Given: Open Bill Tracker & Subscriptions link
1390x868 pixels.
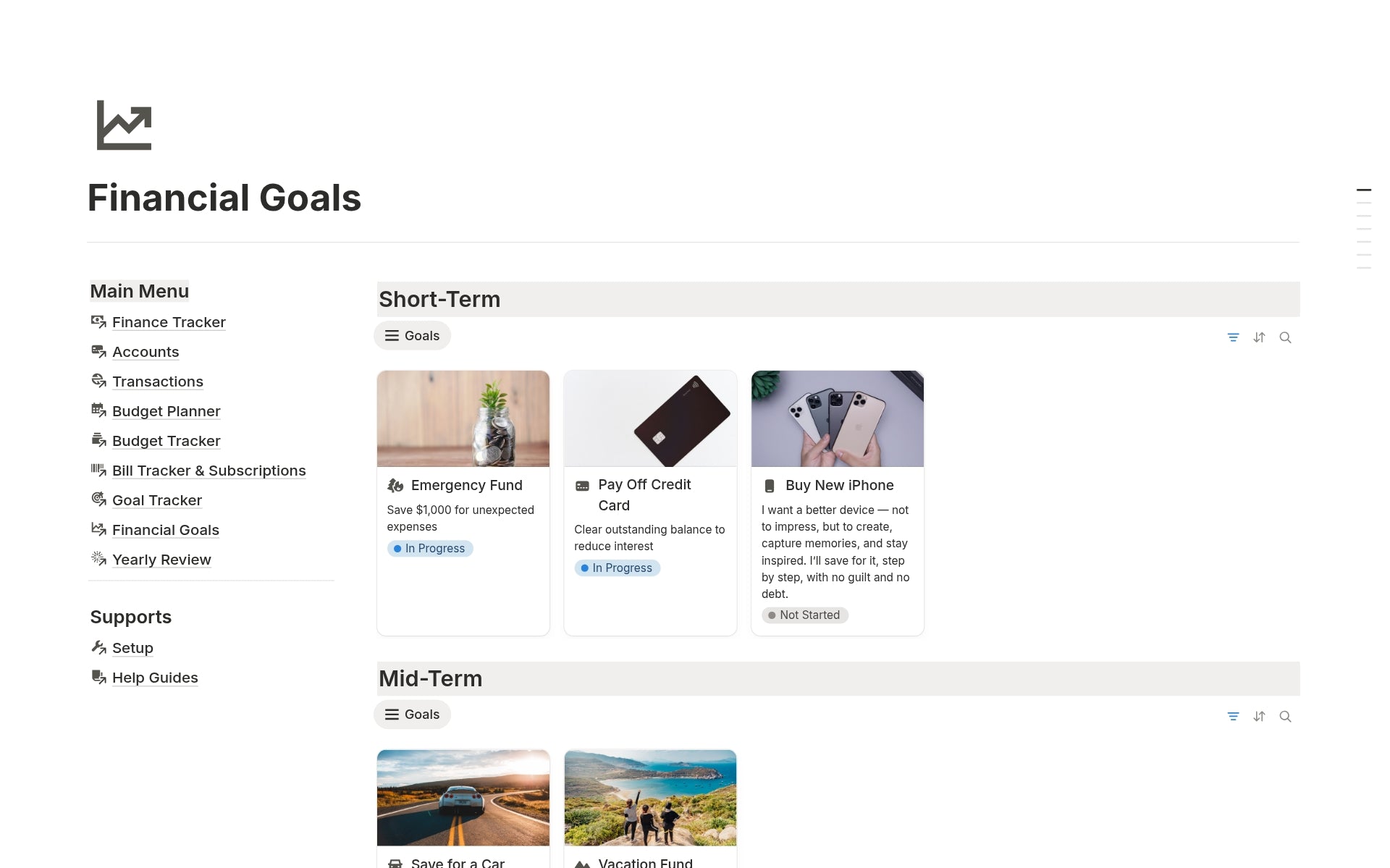Looking at the screenshot, I should (x=208, y=471).
